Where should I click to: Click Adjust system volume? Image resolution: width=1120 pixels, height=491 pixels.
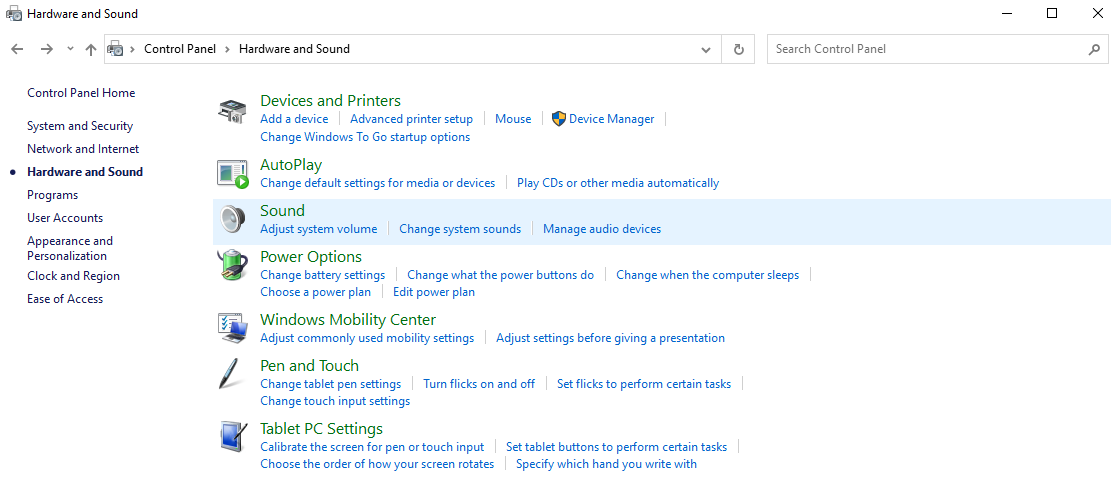click(319, 229)
